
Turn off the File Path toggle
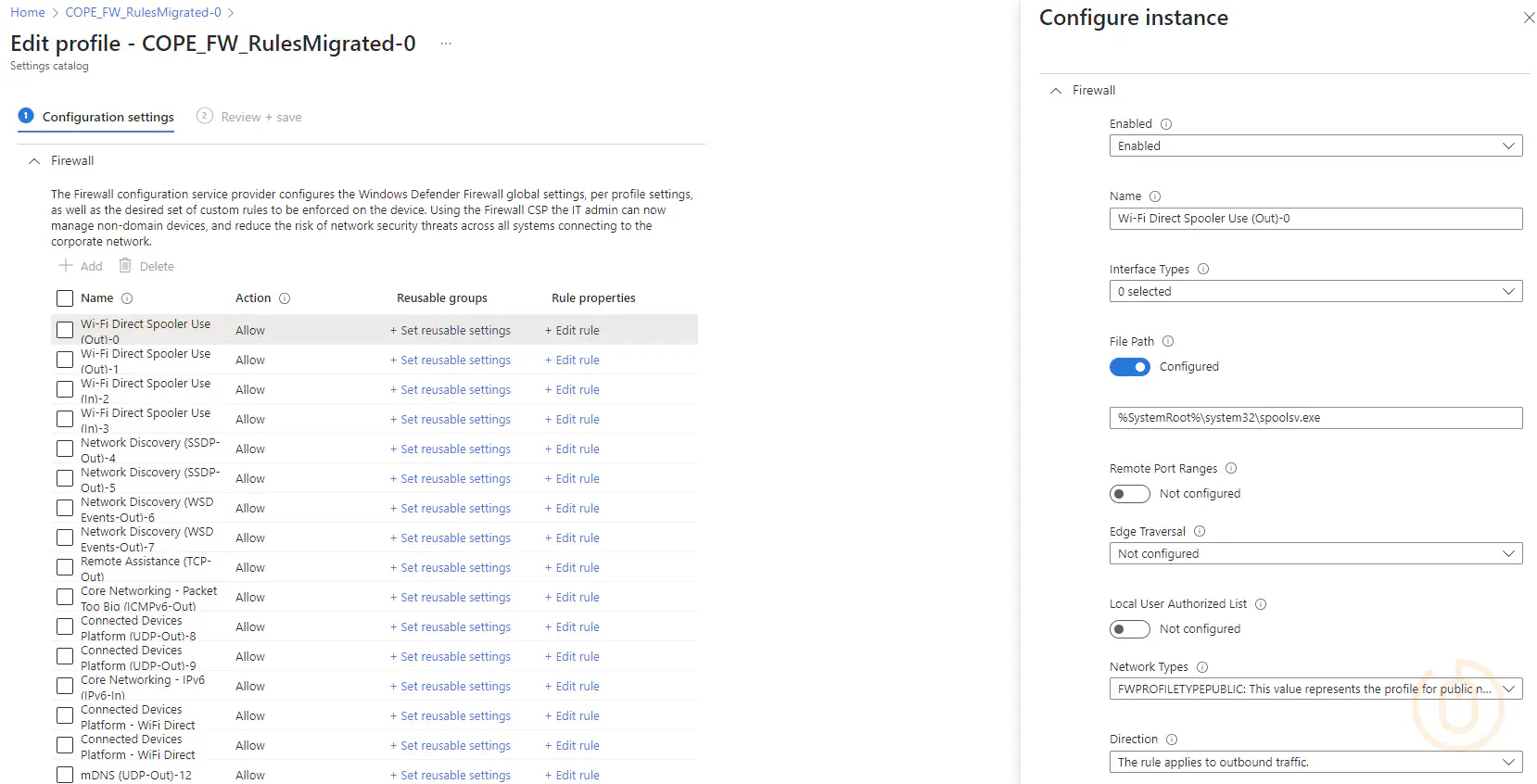click(x=1129, y=367)
